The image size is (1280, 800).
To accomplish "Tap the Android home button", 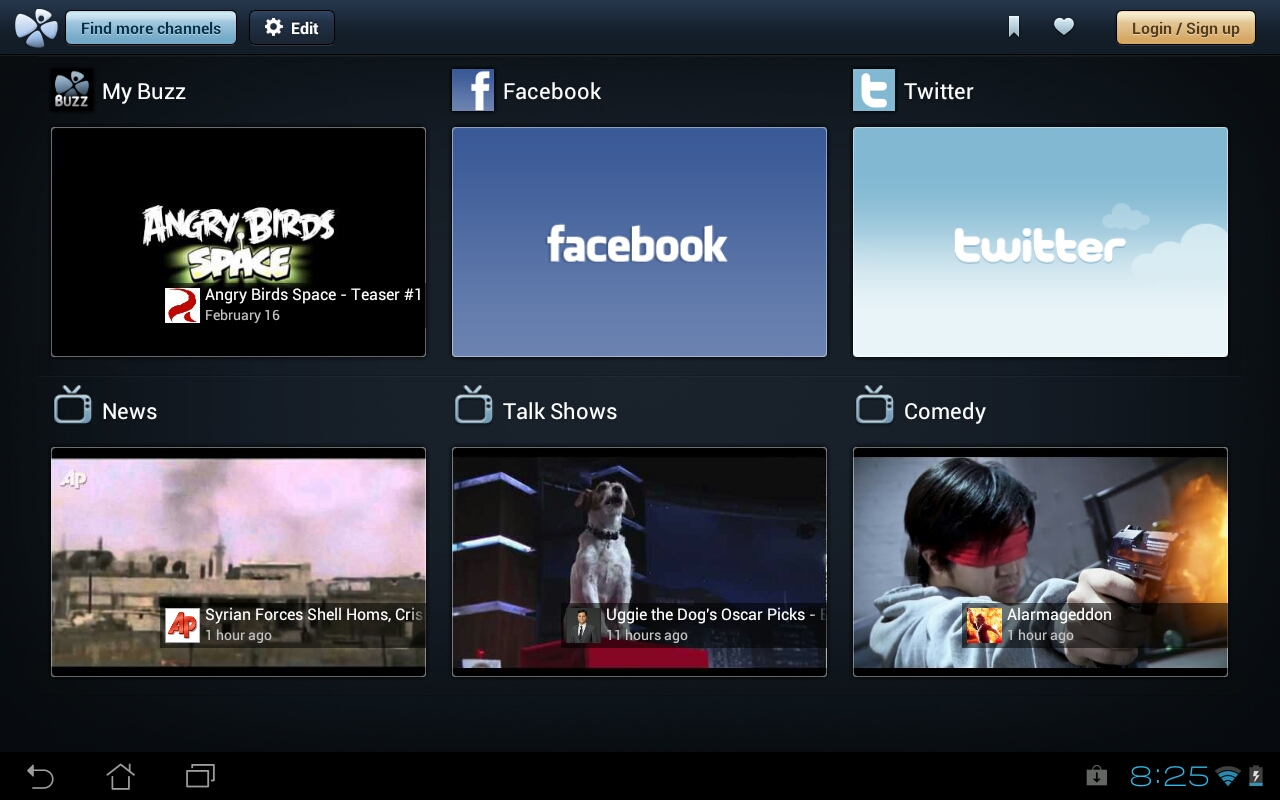I will (120, 776).
